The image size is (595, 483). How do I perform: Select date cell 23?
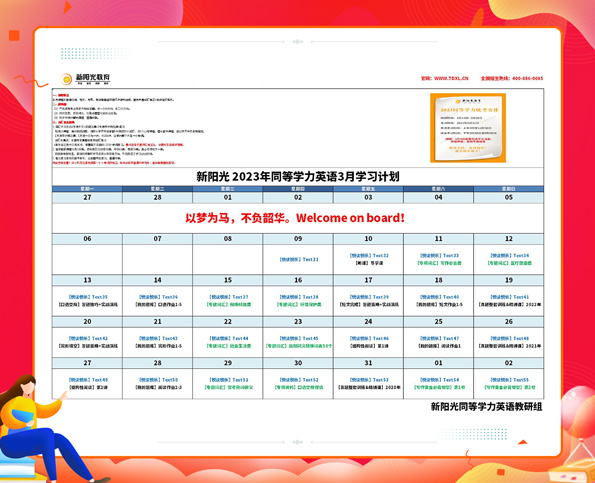(x=298, y=321)
